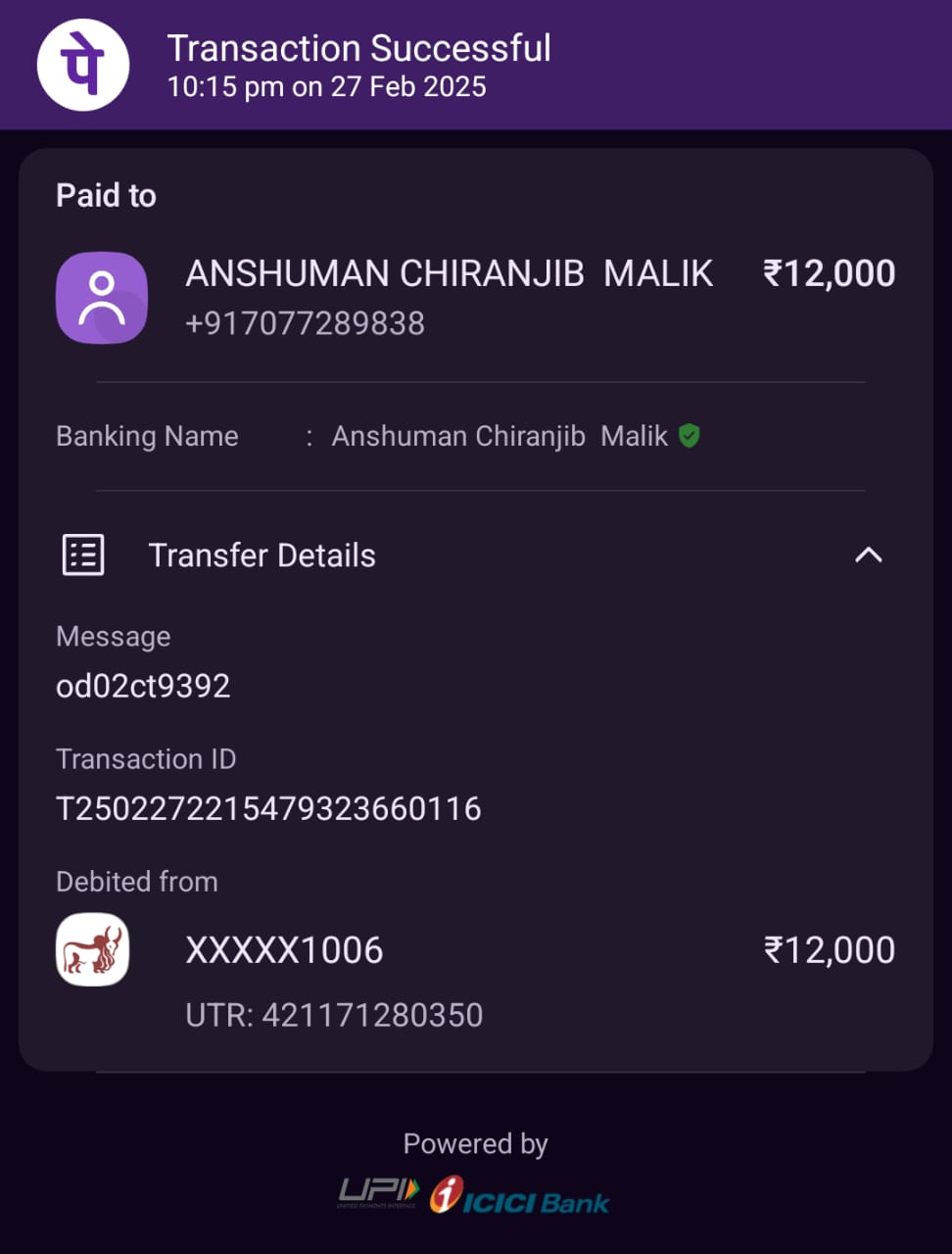952x1254 pixels.
Task: Click the ICICI Bank logo
Action: click(x=520, y=1196)
